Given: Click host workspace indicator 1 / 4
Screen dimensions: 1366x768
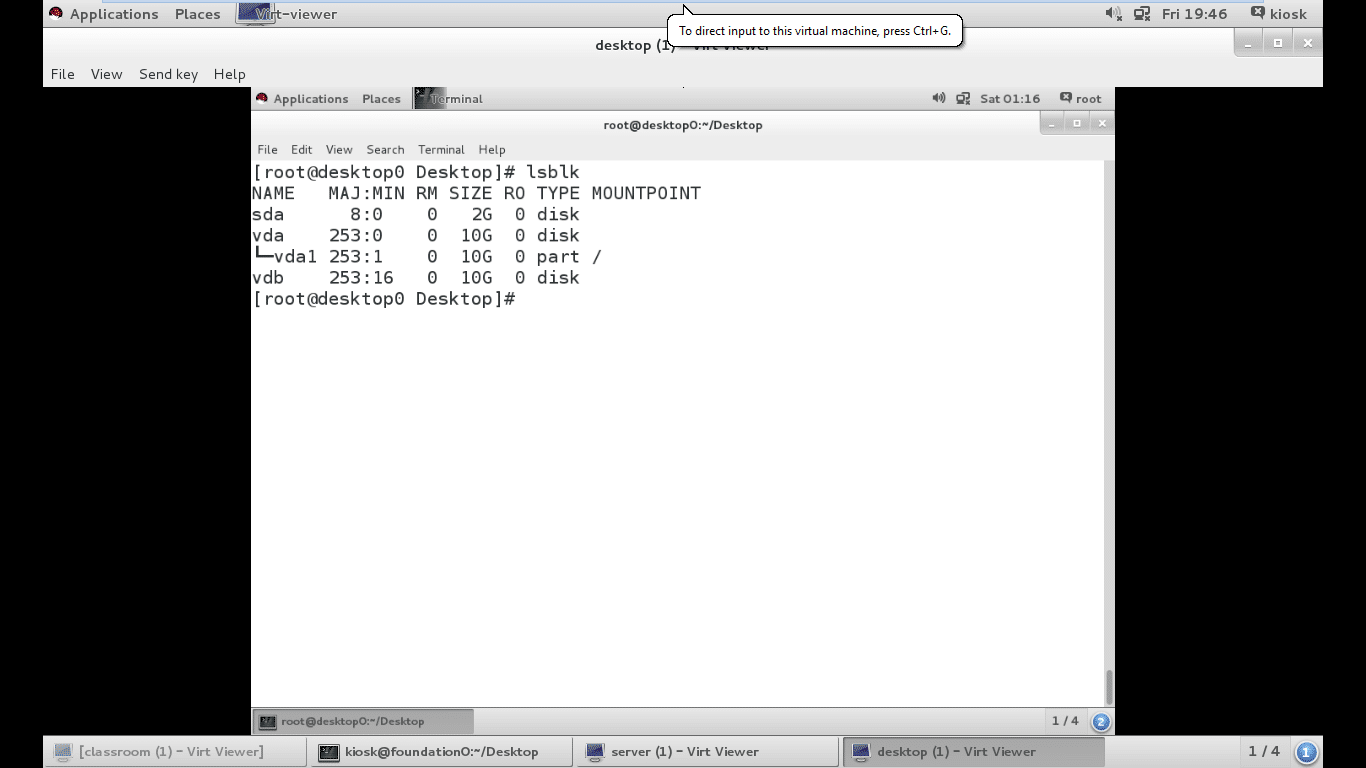Looking at the screenshot, I should click(x=1264, y=751).
